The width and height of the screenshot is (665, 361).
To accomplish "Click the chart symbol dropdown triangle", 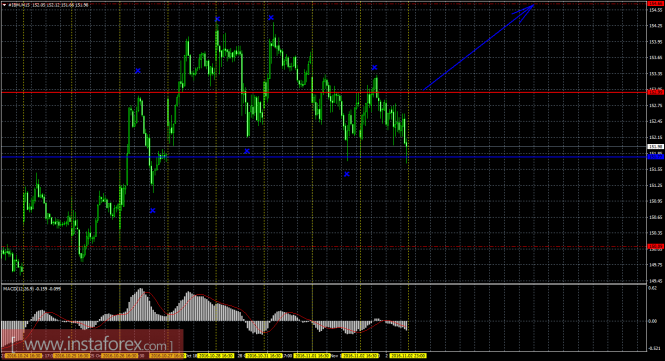I will tap(4, 5).
